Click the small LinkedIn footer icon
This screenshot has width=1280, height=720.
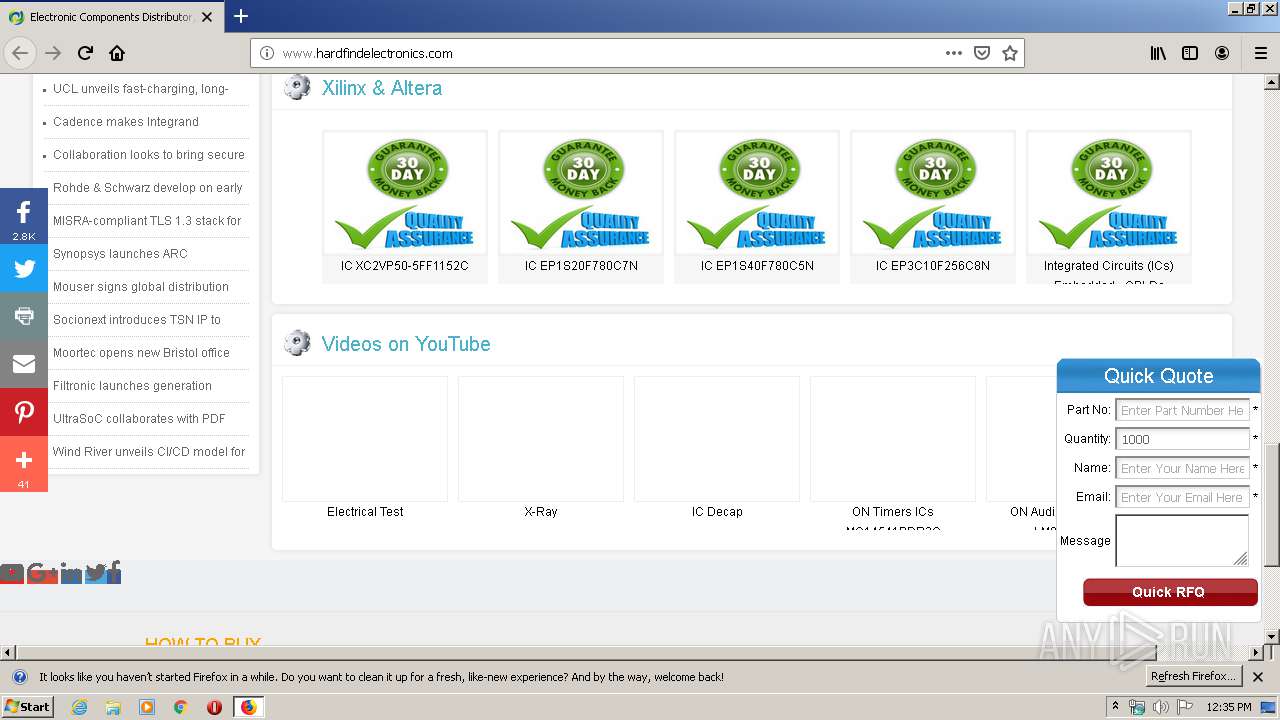point(70,573)
